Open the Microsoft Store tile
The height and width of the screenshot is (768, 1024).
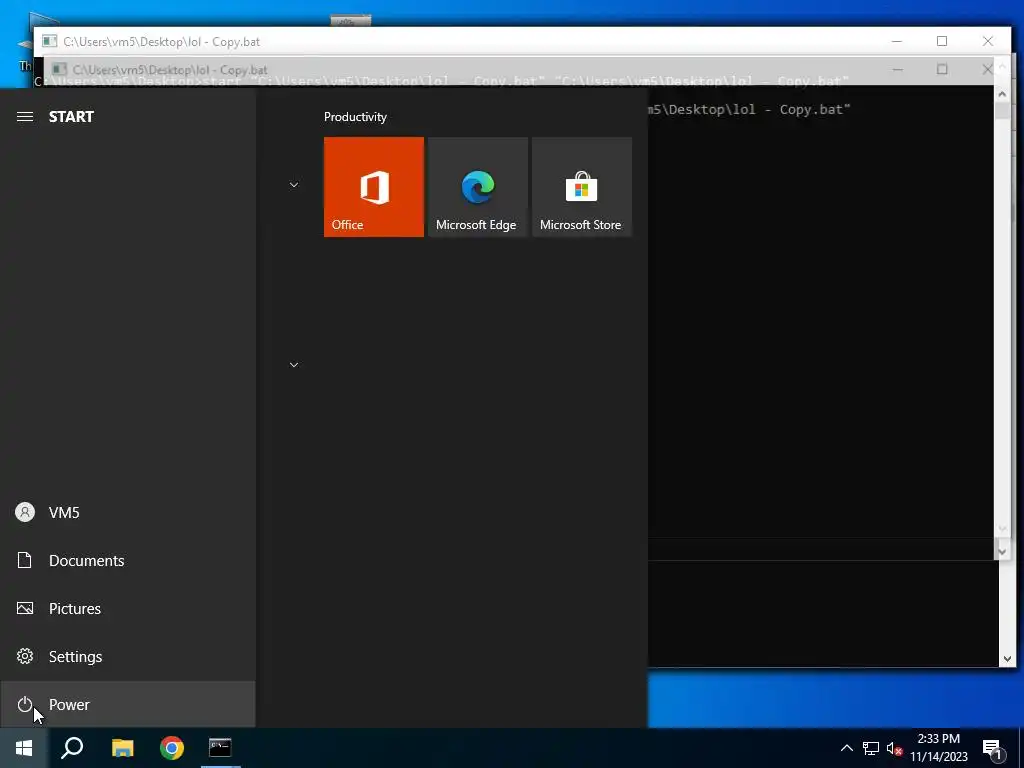click(x=582, y=187)
